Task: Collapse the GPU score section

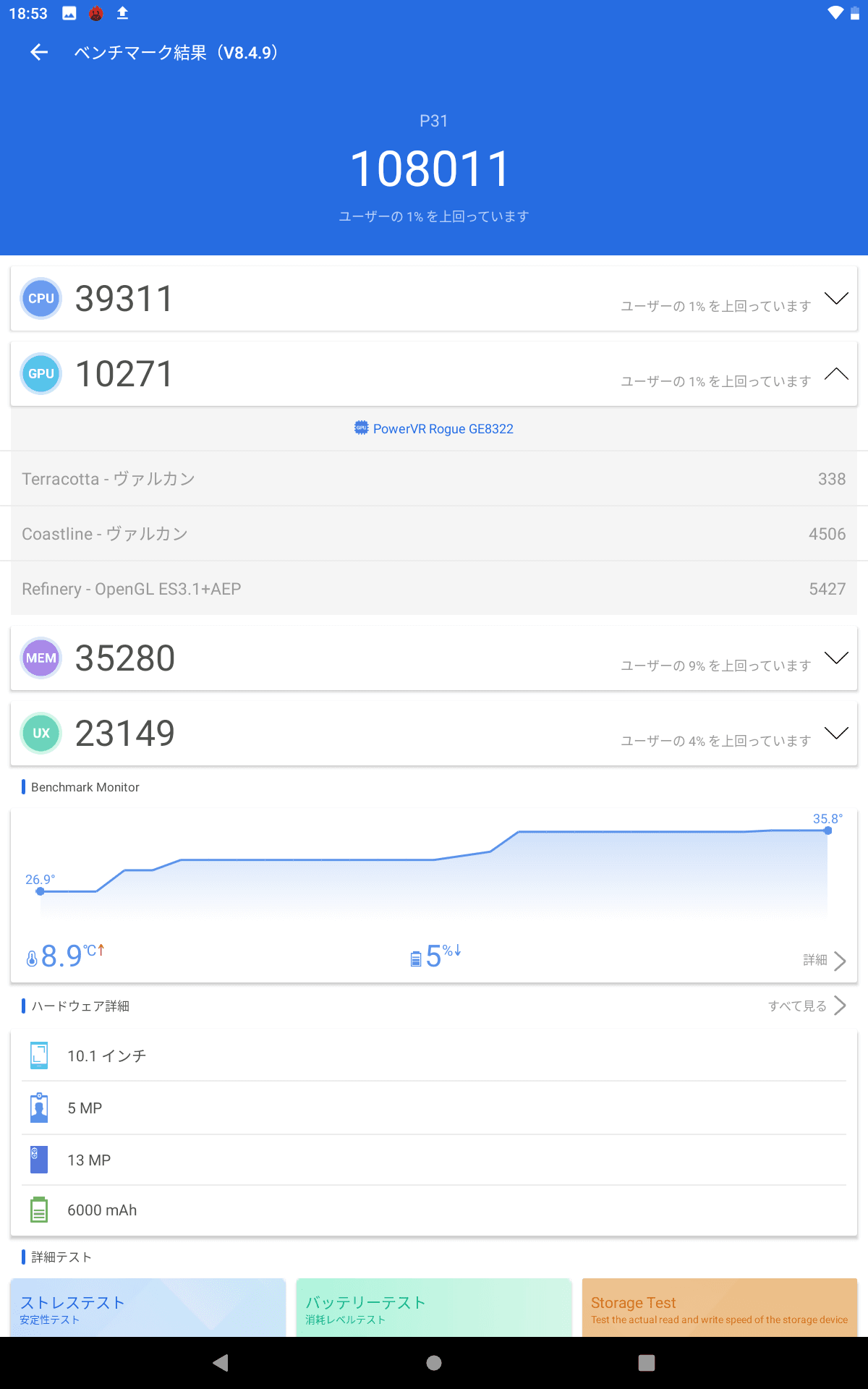Action: 836,374
